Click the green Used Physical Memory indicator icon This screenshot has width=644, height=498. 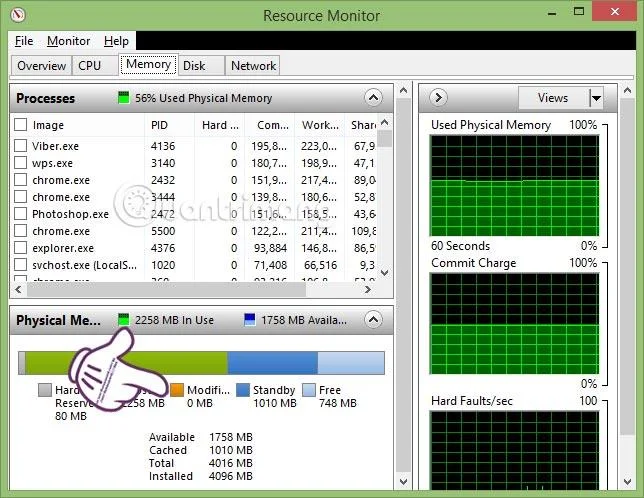124,98
